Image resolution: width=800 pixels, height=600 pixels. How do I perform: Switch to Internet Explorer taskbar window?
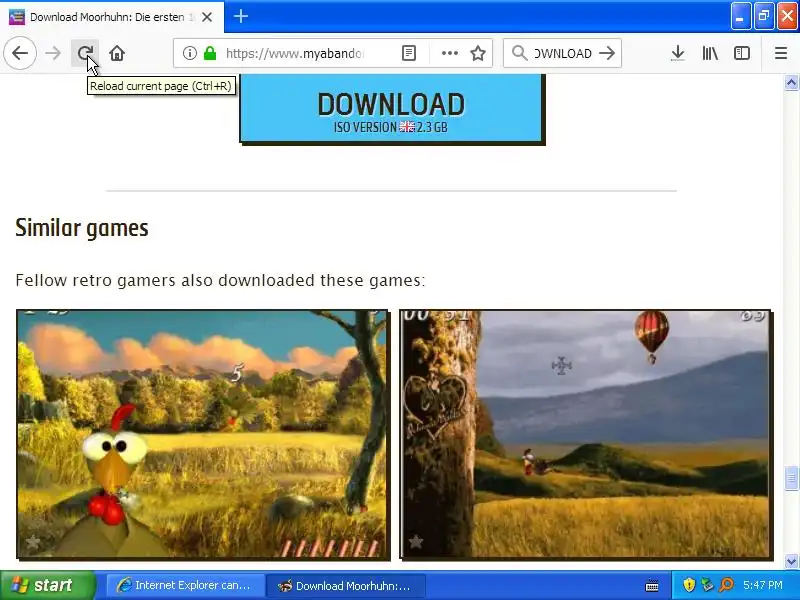[185, 585]
